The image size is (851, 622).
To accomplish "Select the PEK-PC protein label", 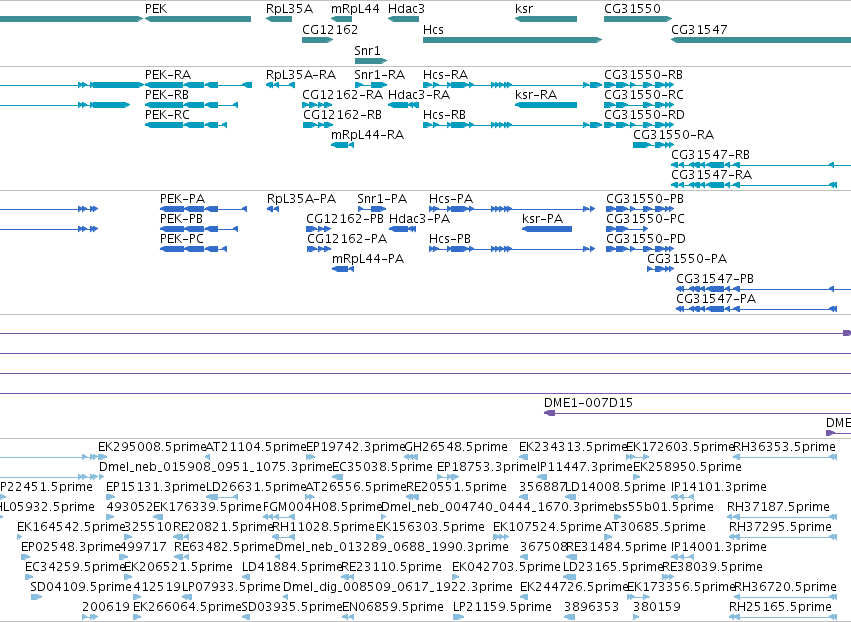I will pos(182,239).
